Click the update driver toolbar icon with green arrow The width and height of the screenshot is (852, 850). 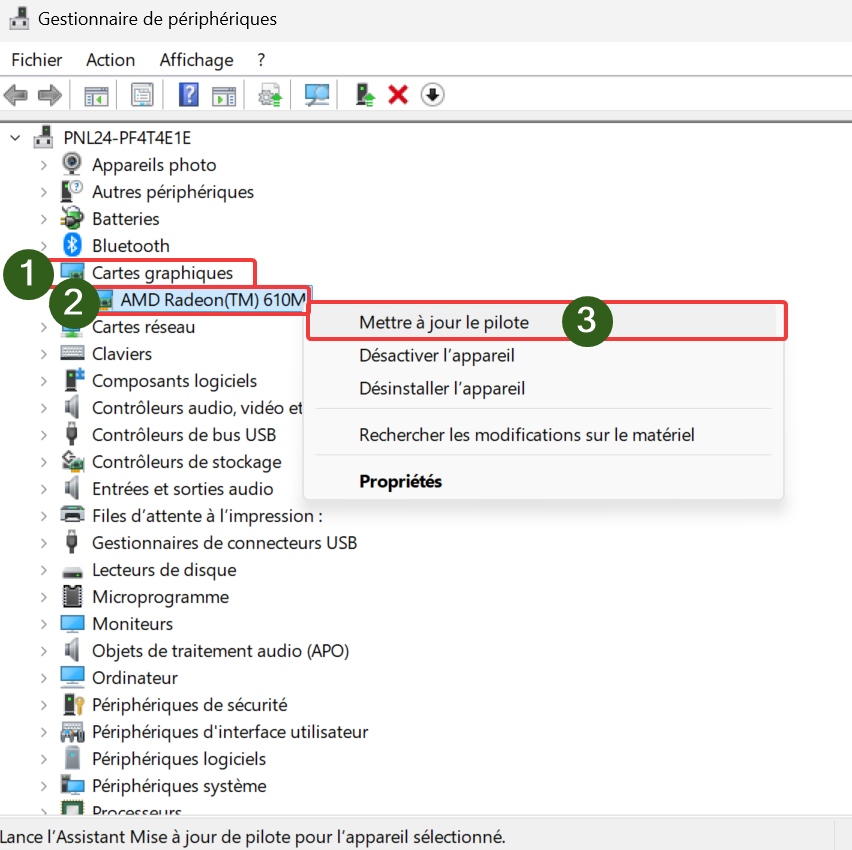point(366,95)
